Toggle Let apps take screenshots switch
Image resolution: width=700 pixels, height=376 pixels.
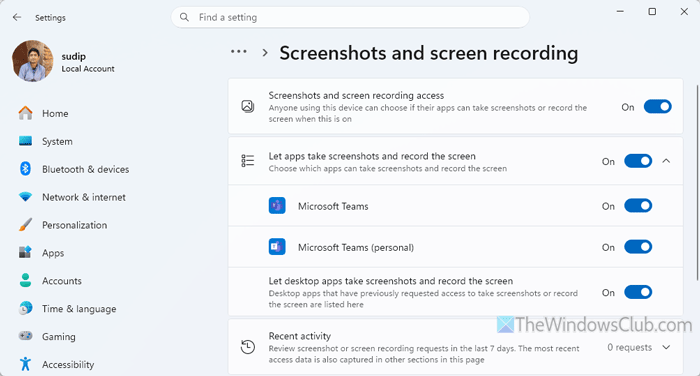pyautogui.click(x=638, y=161)
